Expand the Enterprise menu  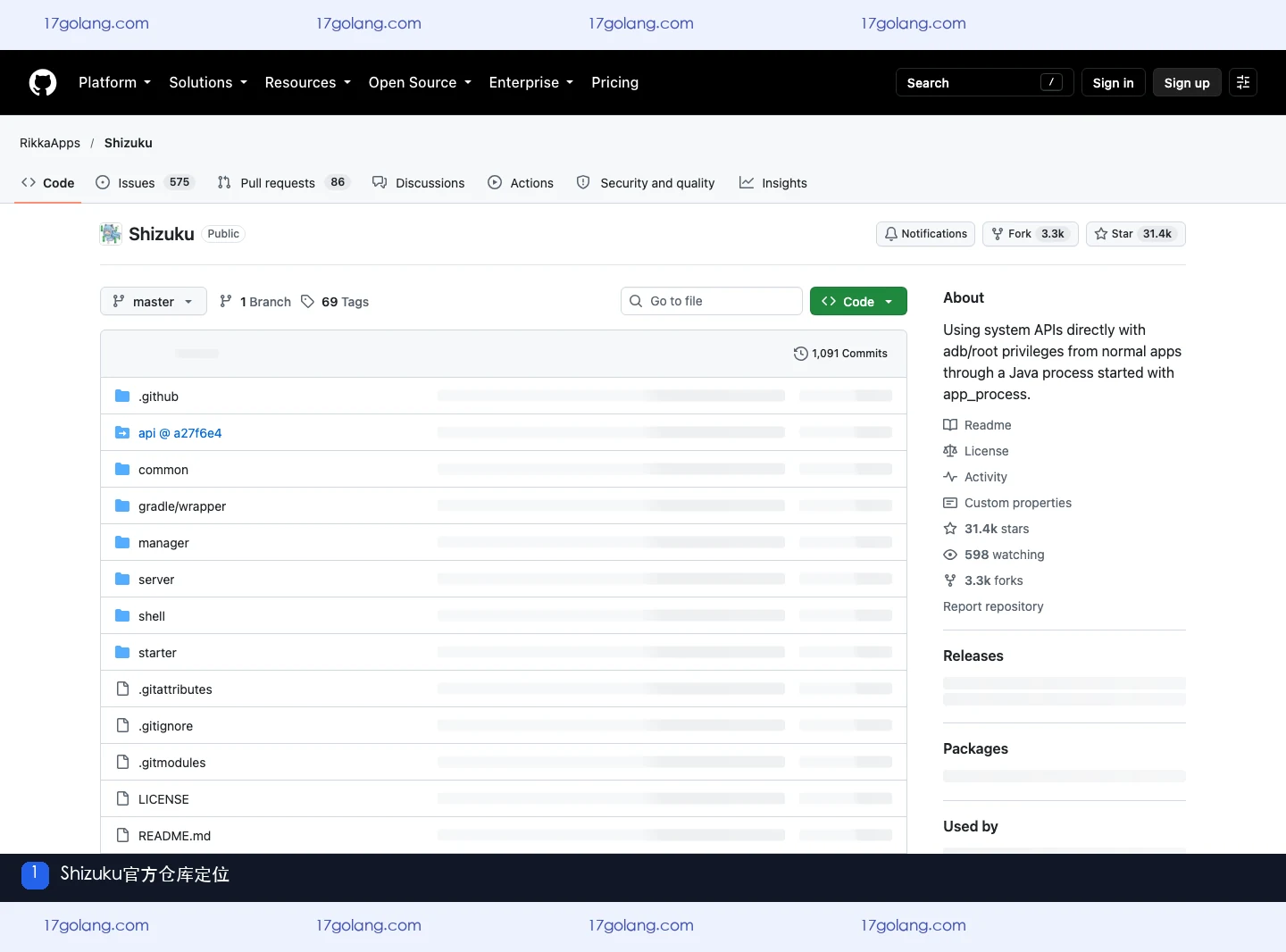click(530, 82)
